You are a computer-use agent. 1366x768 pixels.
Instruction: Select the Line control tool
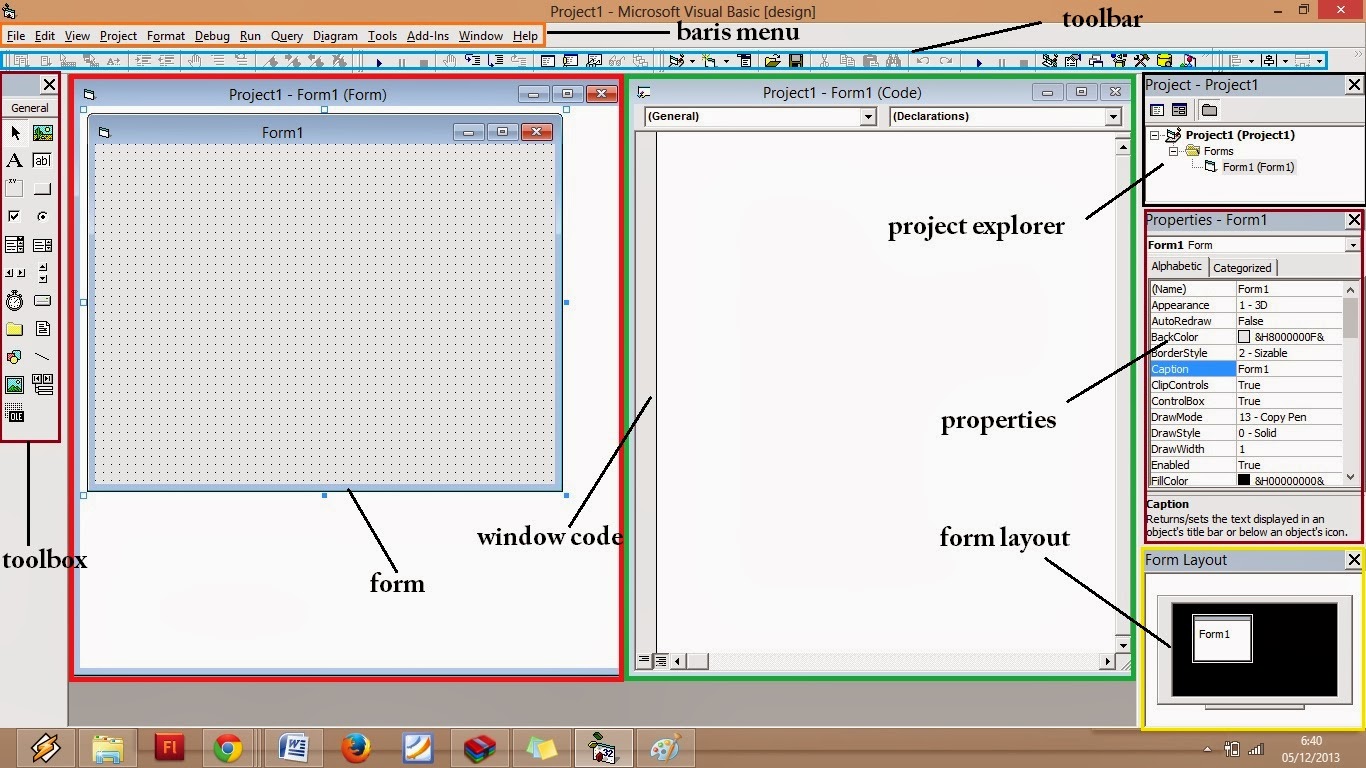coord(43,357)
